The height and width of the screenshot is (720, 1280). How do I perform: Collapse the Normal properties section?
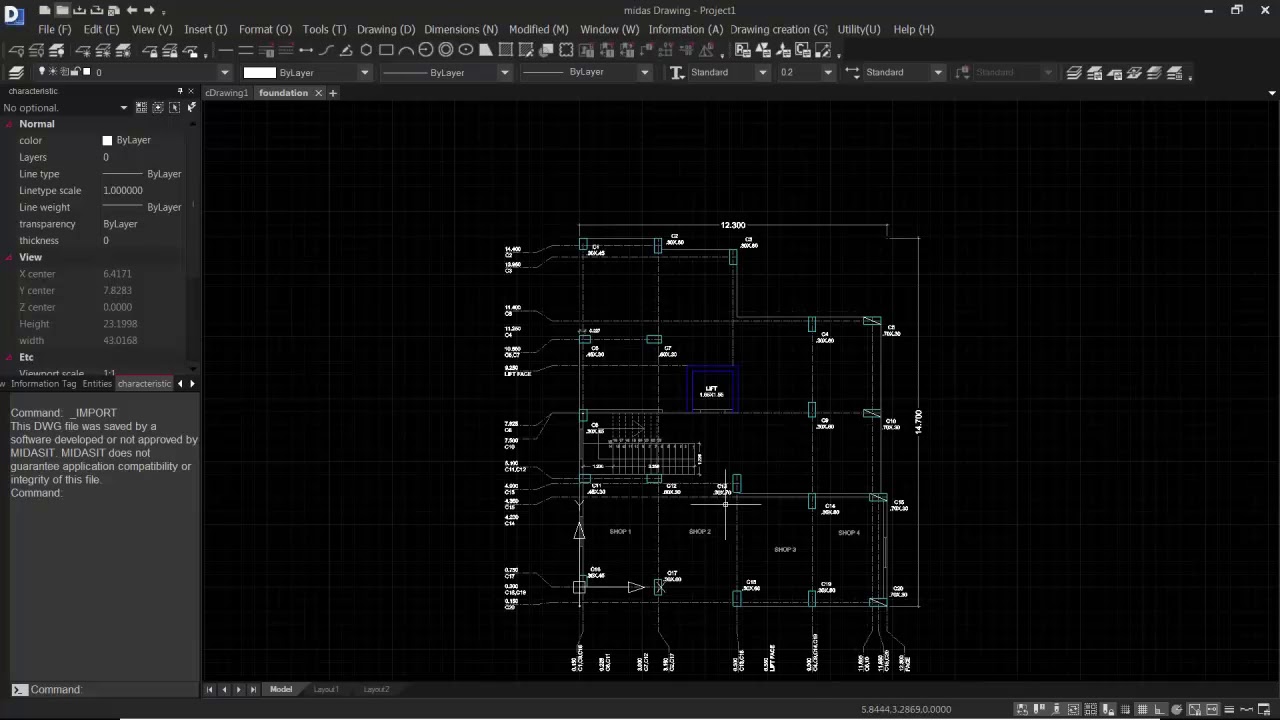pyautogui.click(x=10, y=124)
